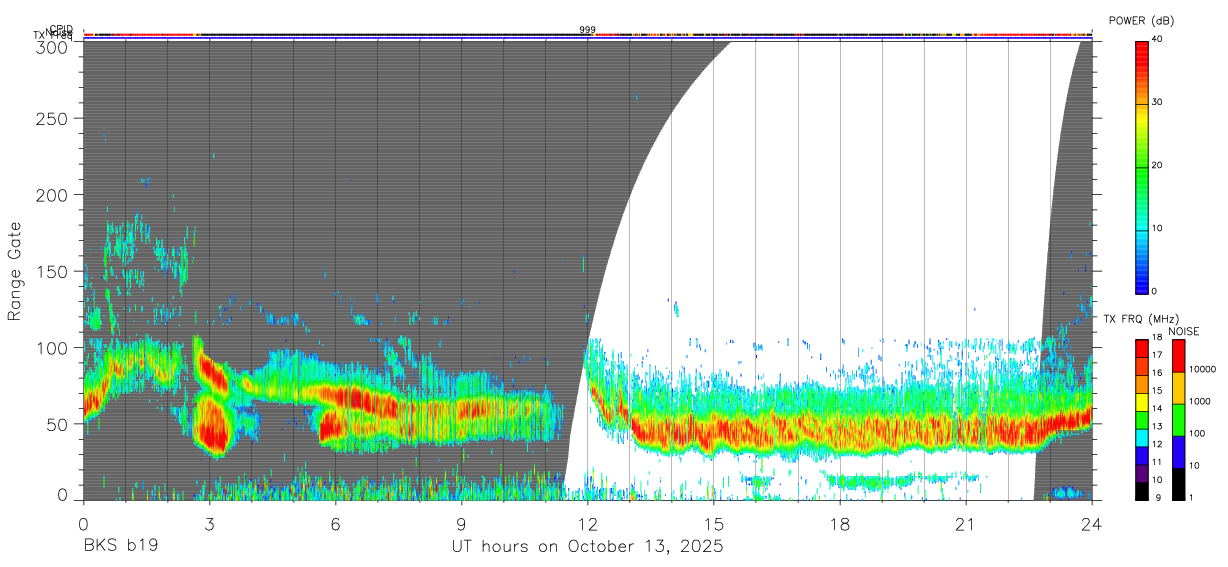Click the '6' UT hour axis label
The width and height of the screenshot is (1228, 567).
point(335,523)
